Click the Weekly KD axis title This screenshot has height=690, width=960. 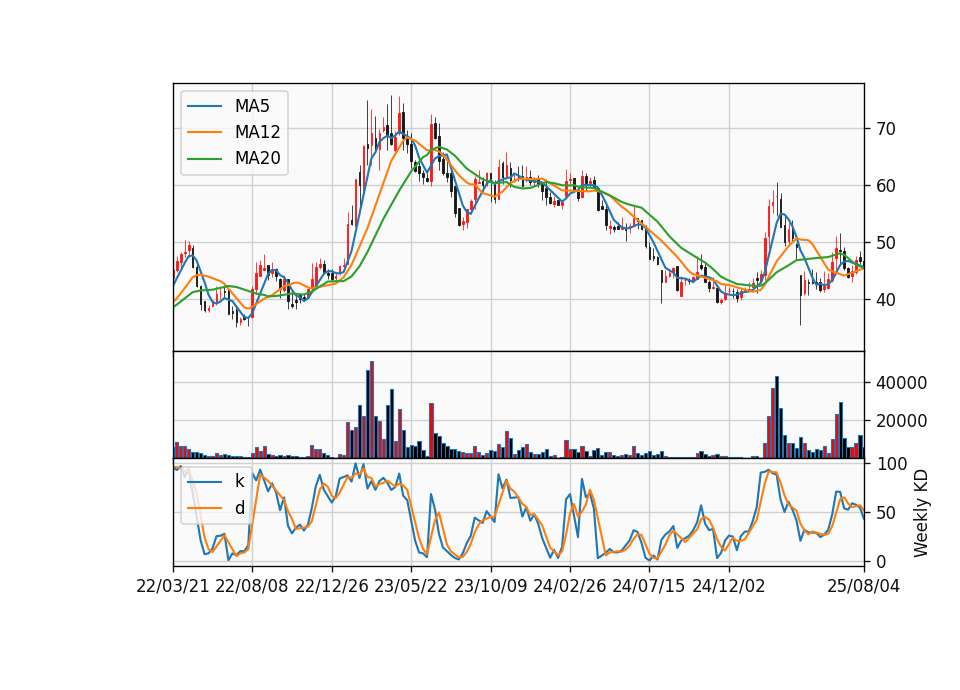[921, 514]
